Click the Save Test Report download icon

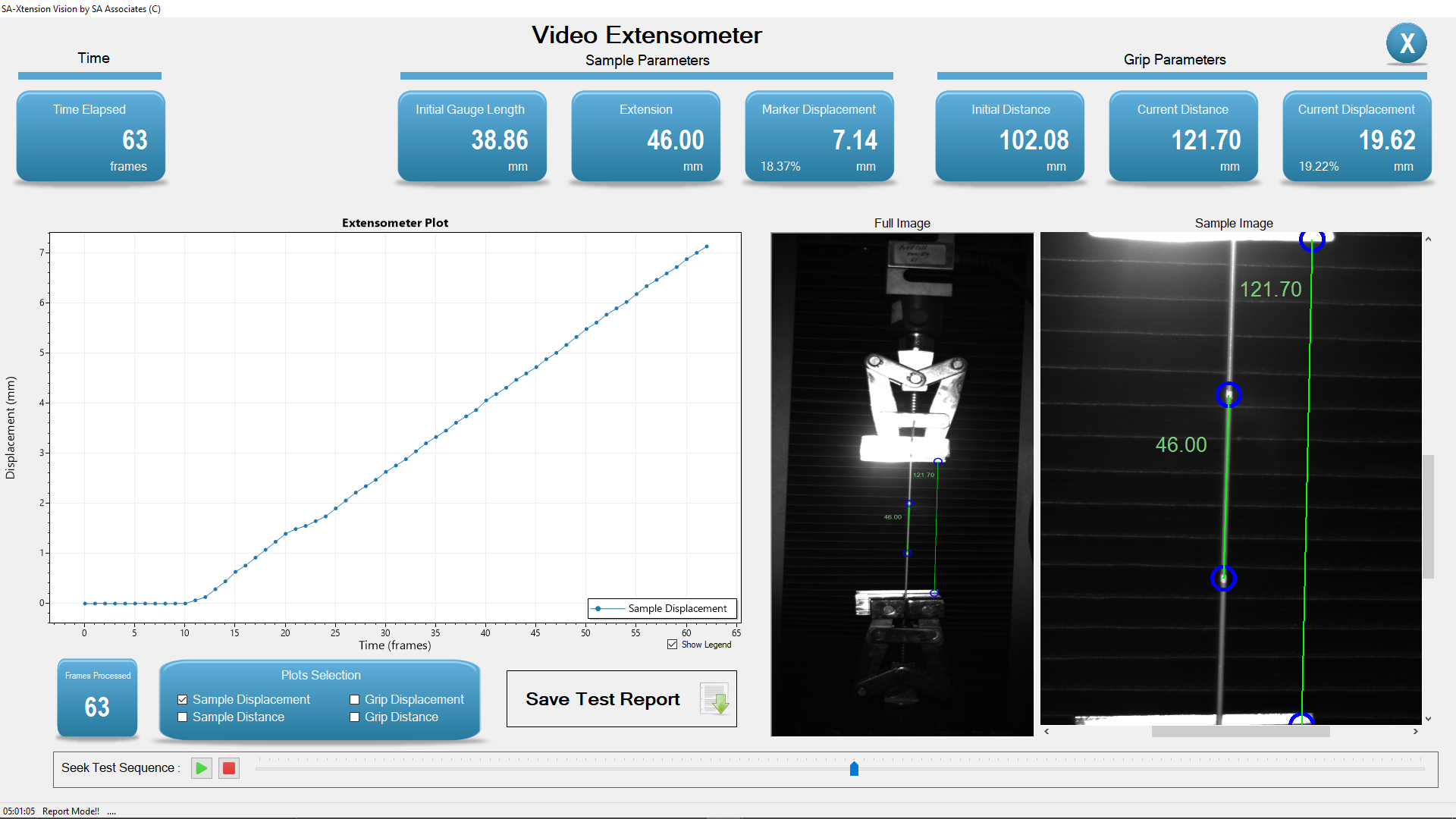[x=714, y=698]
